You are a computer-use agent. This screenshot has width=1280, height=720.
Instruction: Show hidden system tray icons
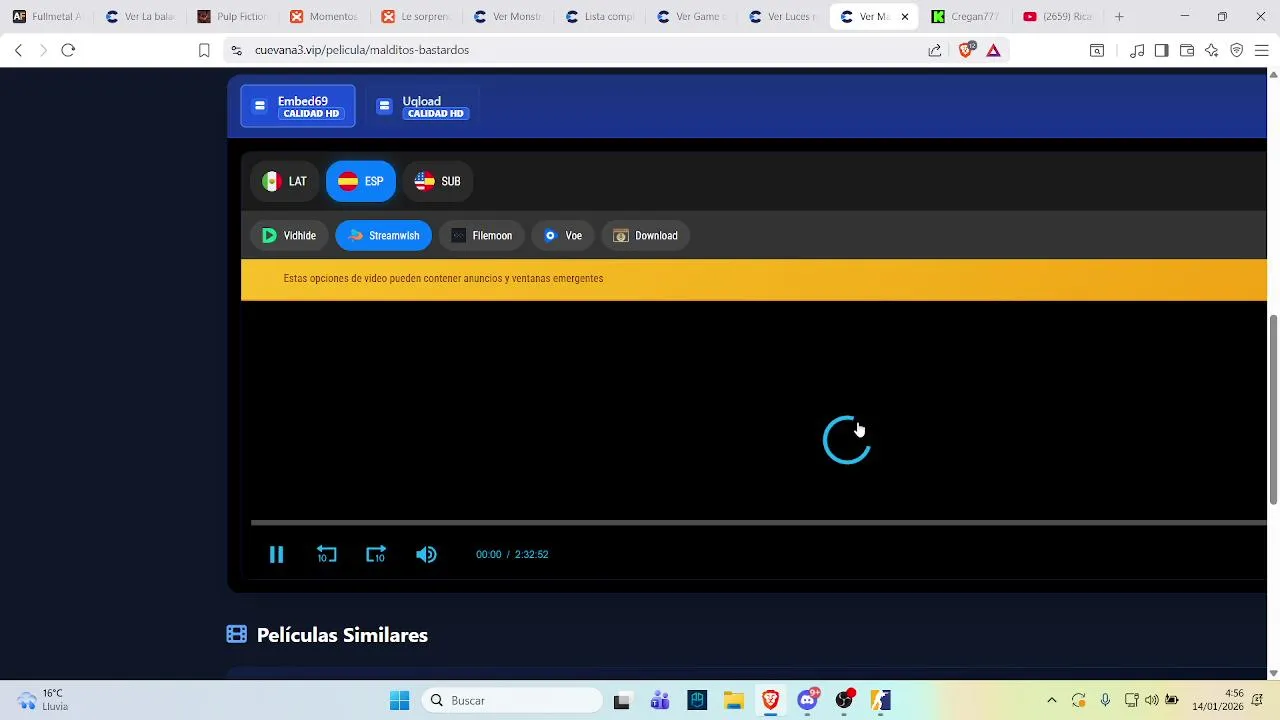1051,700
